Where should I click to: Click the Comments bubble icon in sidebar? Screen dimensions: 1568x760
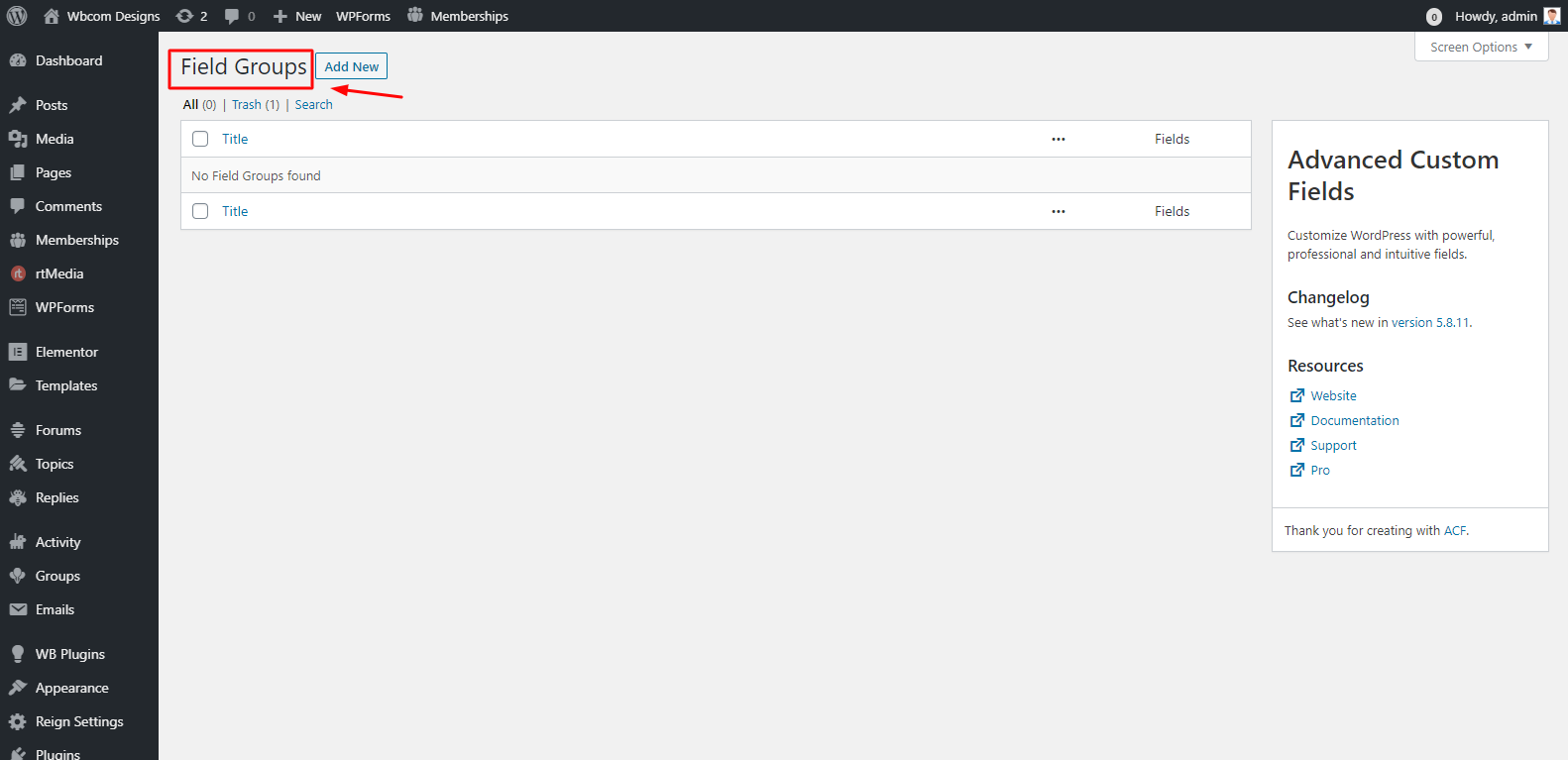(x=18, y=206)
